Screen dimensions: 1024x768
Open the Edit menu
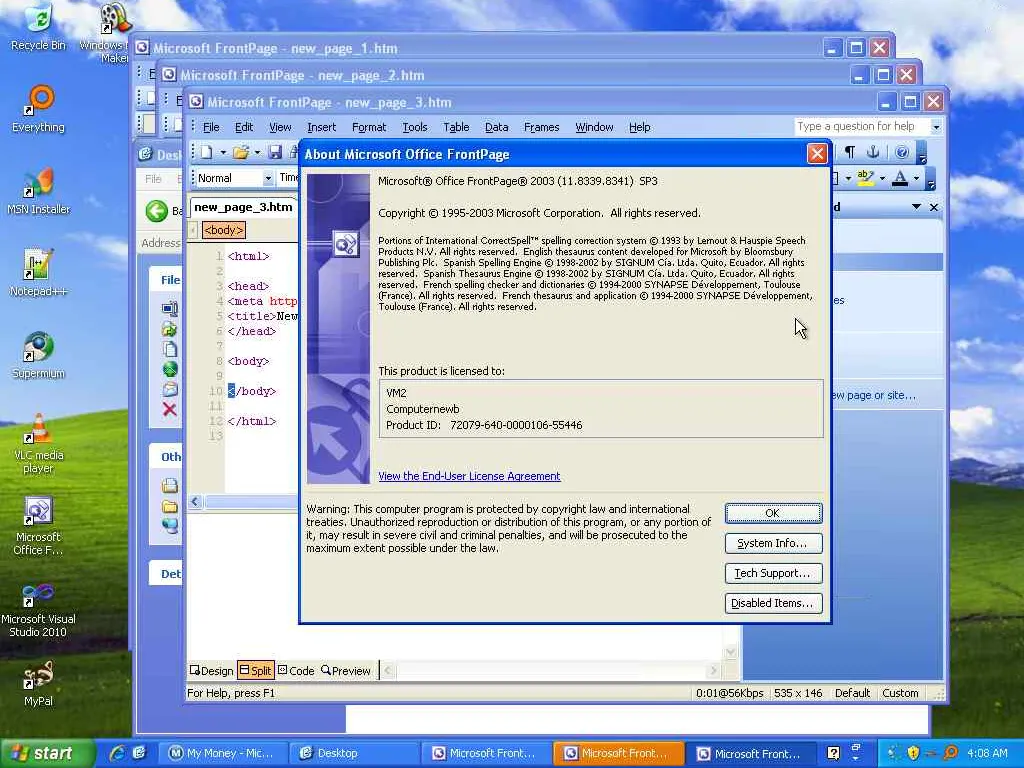tap(244, 127)
